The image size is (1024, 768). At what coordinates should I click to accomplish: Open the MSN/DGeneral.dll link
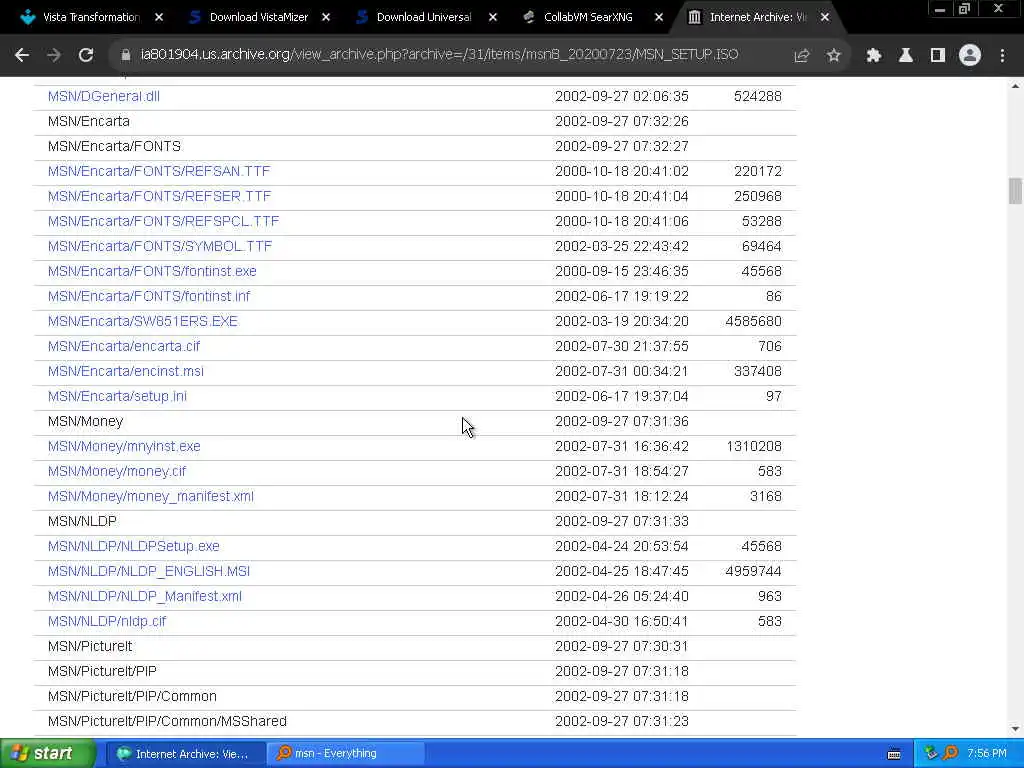[x=104, y=96]
